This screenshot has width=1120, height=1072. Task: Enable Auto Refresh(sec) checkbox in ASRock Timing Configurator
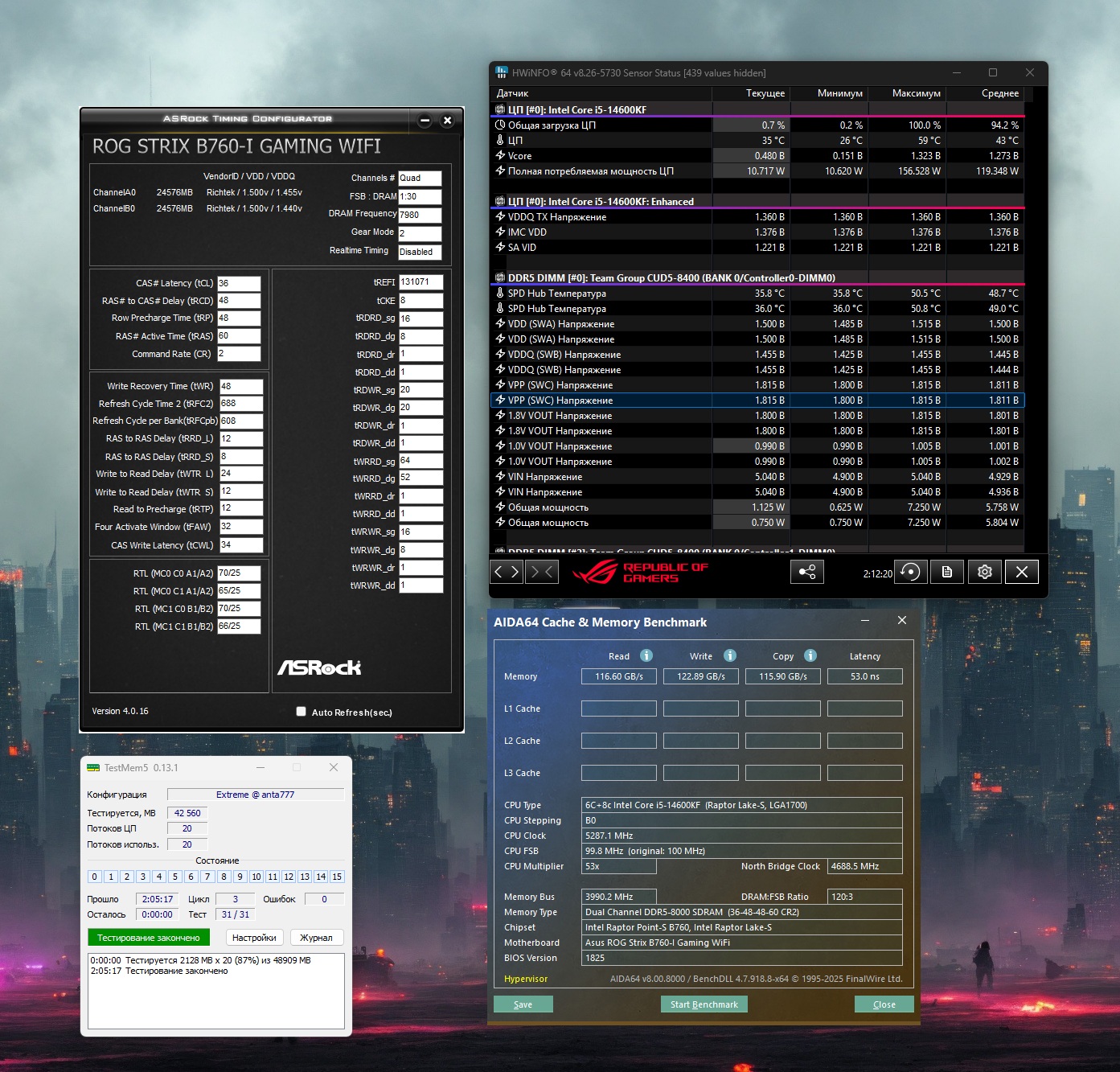point(302,712)
